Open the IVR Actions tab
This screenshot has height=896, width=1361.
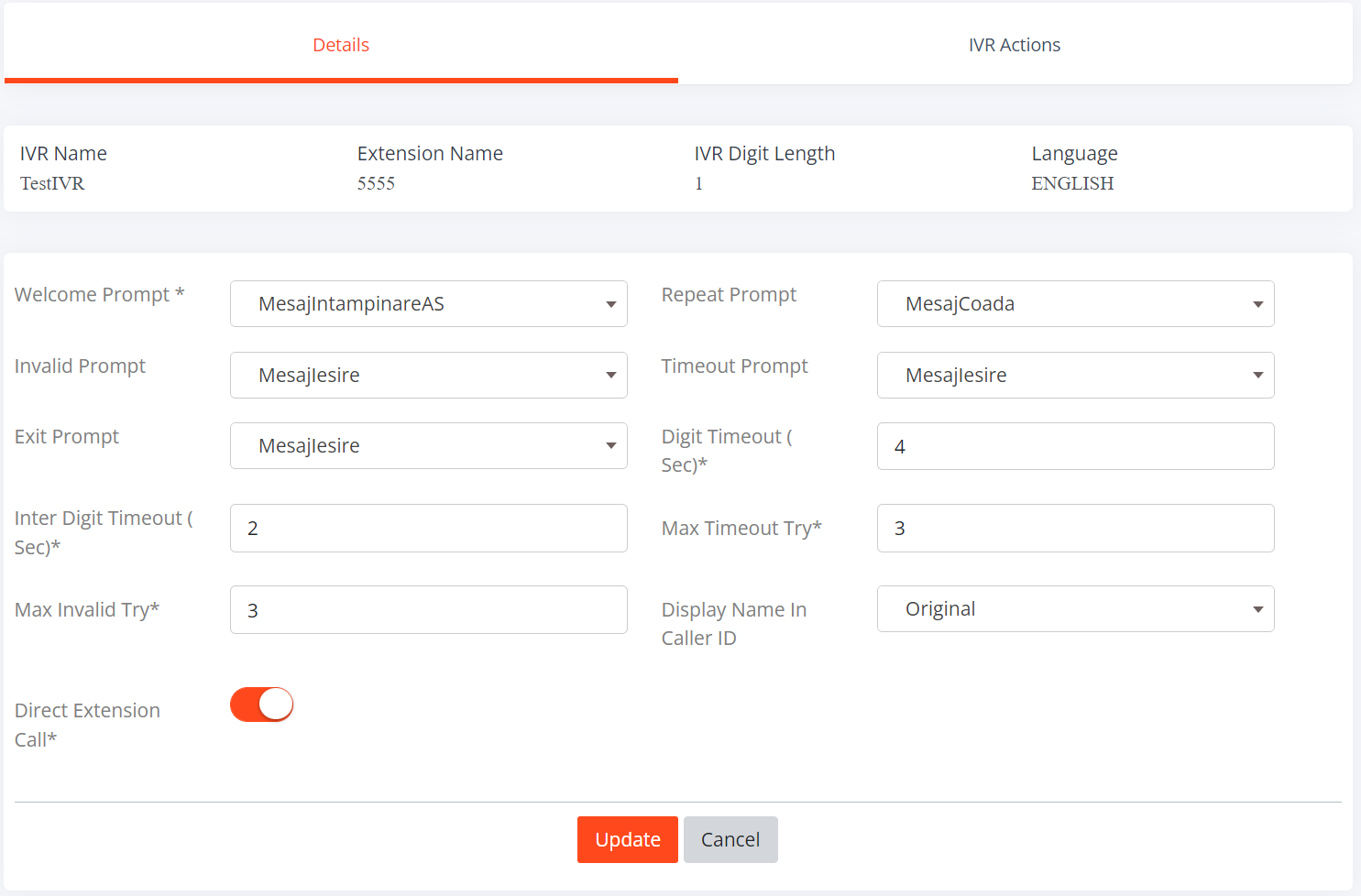[x=1015, y=45]
